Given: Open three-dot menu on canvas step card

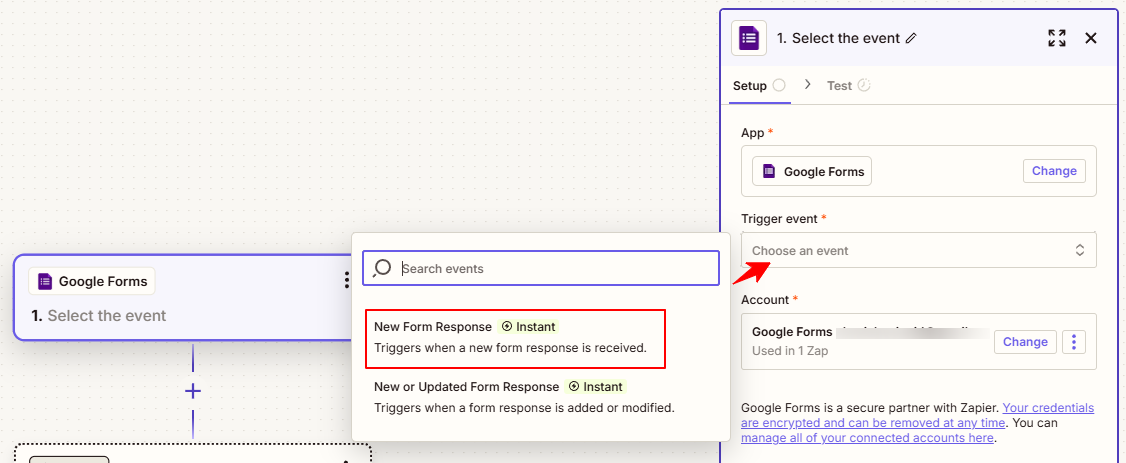Looking at the screenshot, I should coord(347,280).
